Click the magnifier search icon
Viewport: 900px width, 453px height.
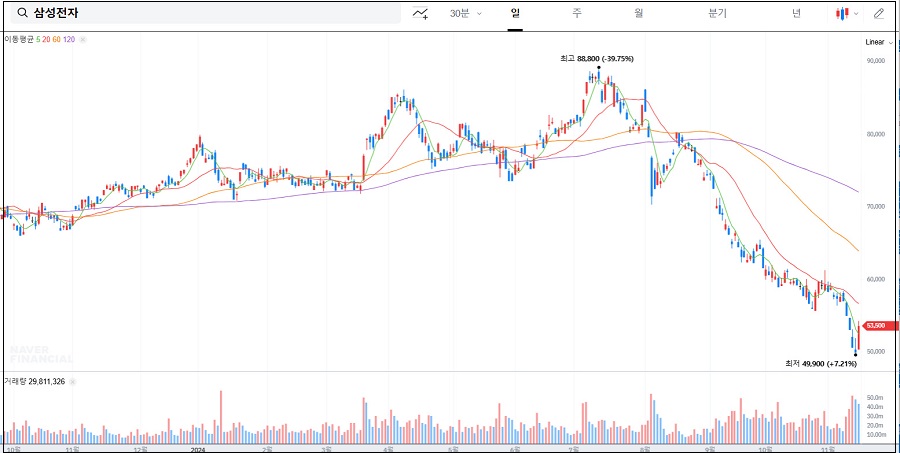coord(22,13)
